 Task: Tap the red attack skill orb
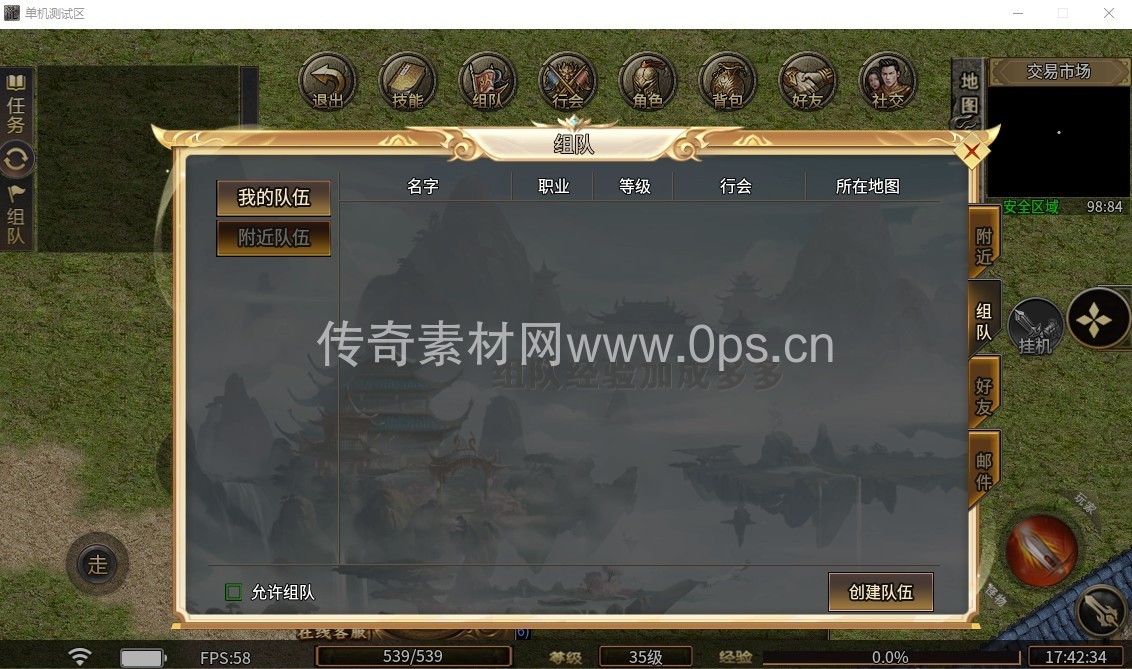click(x=1042, y=551)
